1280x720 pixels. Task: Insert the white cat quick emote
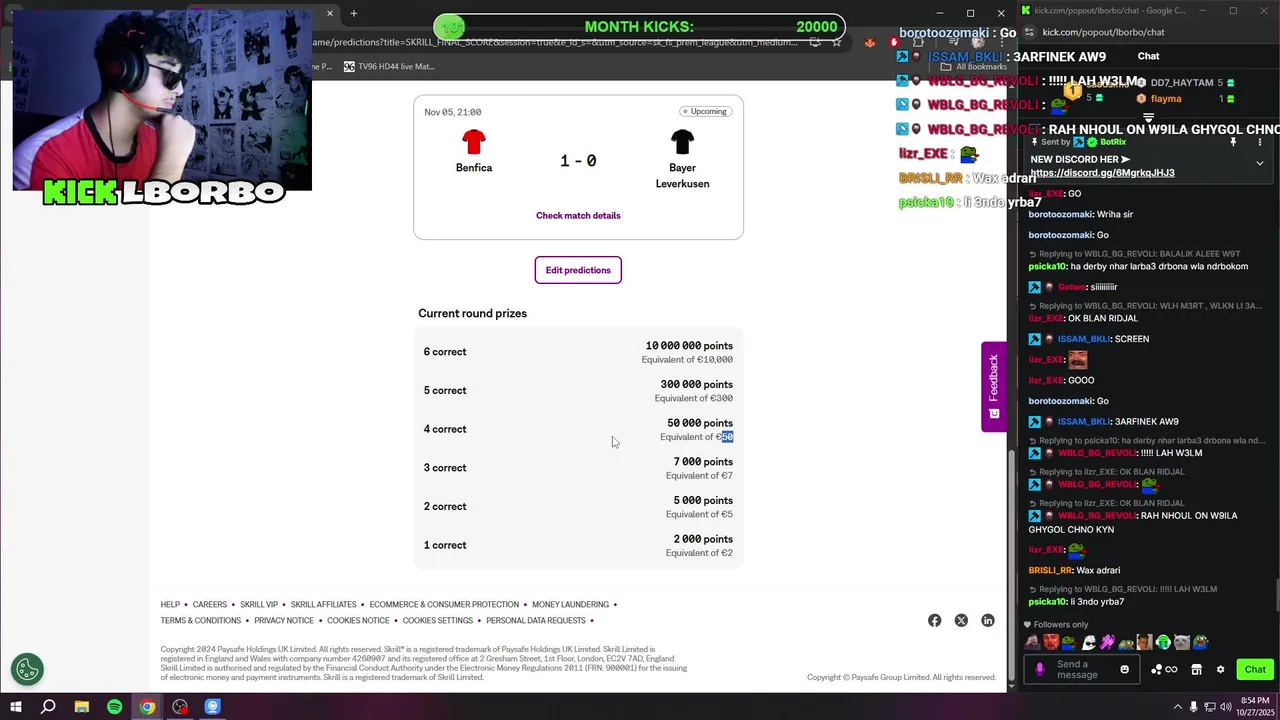click(1182, 643)
